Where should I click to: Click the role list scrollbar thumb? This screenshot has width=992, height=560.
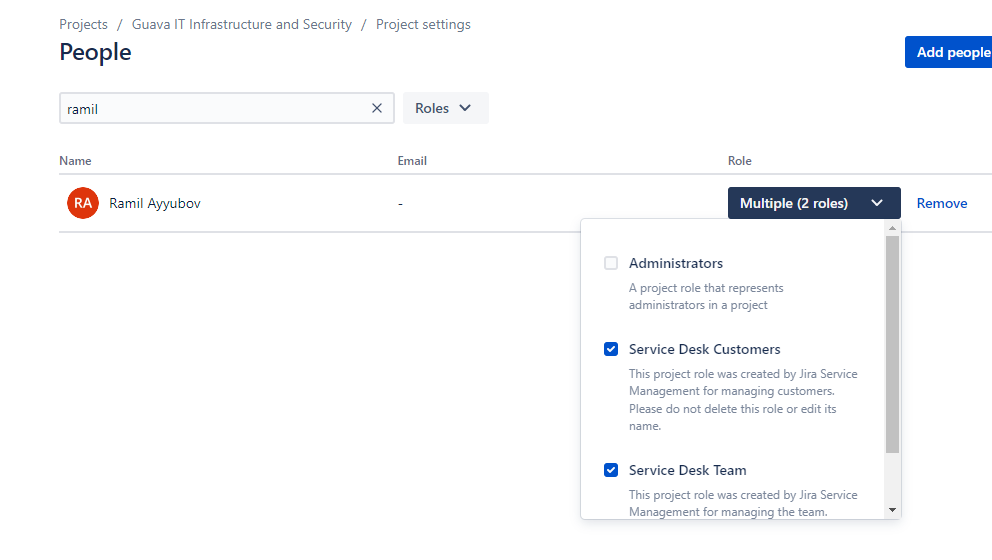892,344
